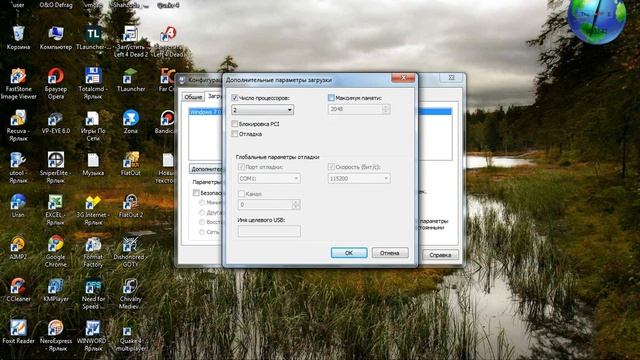This screenshot has height=360, width=640.
Task: Launch the Zona desktop shortcut
Action: point(131,122)
